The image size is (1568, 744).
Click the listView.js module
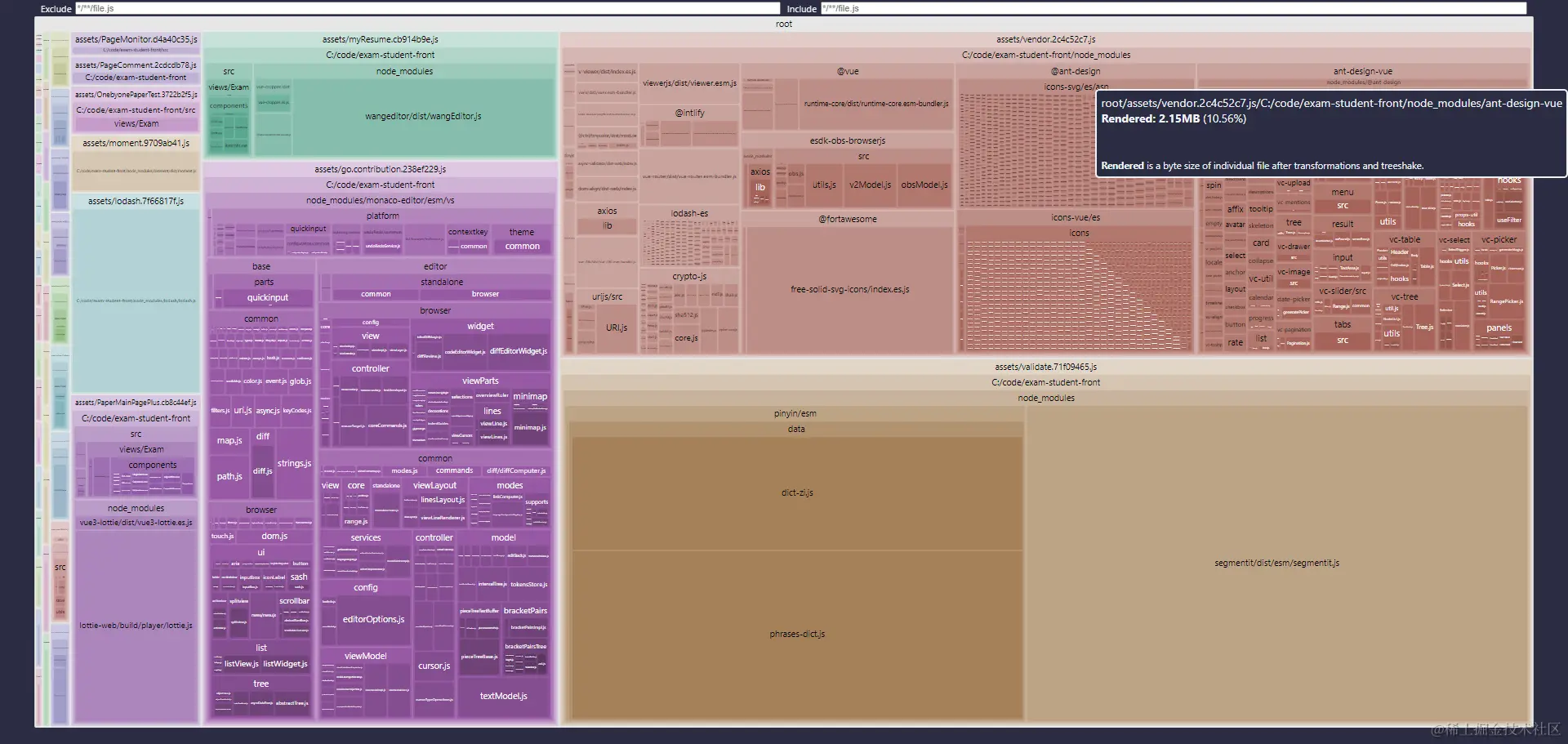[241, 664]
